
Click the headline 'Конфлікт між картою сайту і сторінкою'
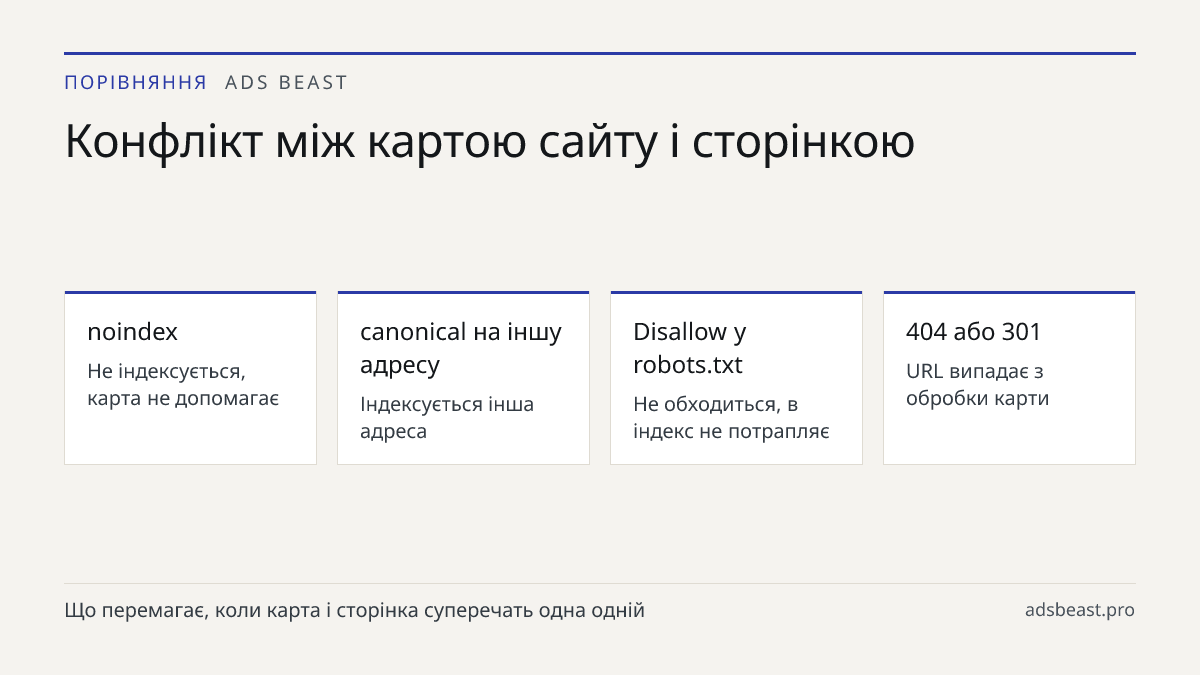(x=489, y=142)
